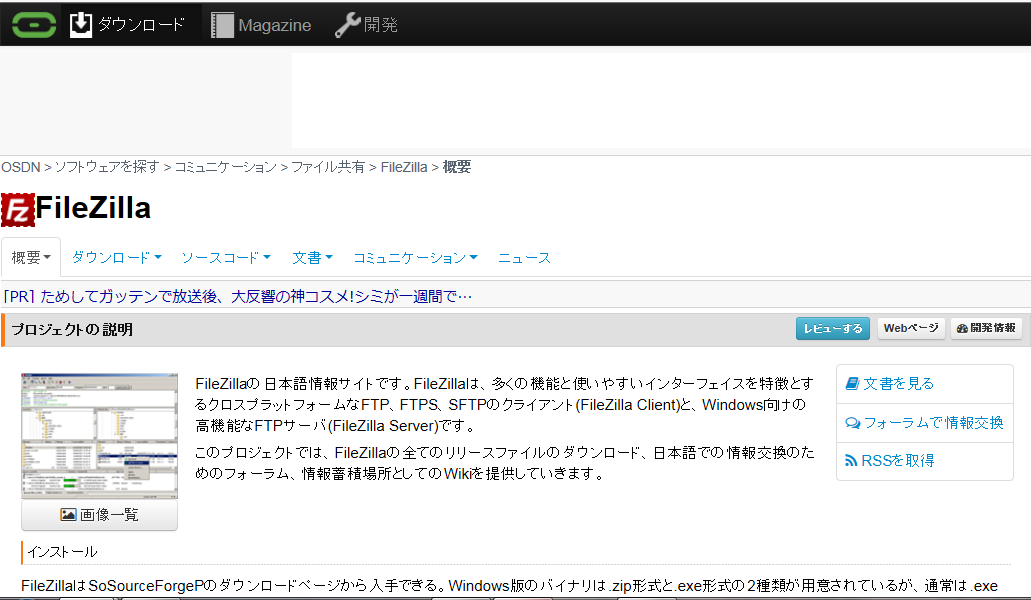
Task: Expand the ソースコード dropdown menu
Action: 225,257
